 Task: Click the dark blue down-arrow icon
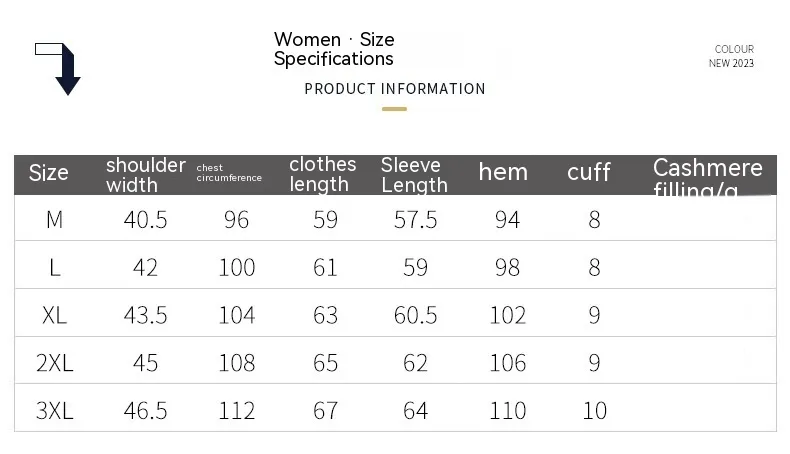63,70
